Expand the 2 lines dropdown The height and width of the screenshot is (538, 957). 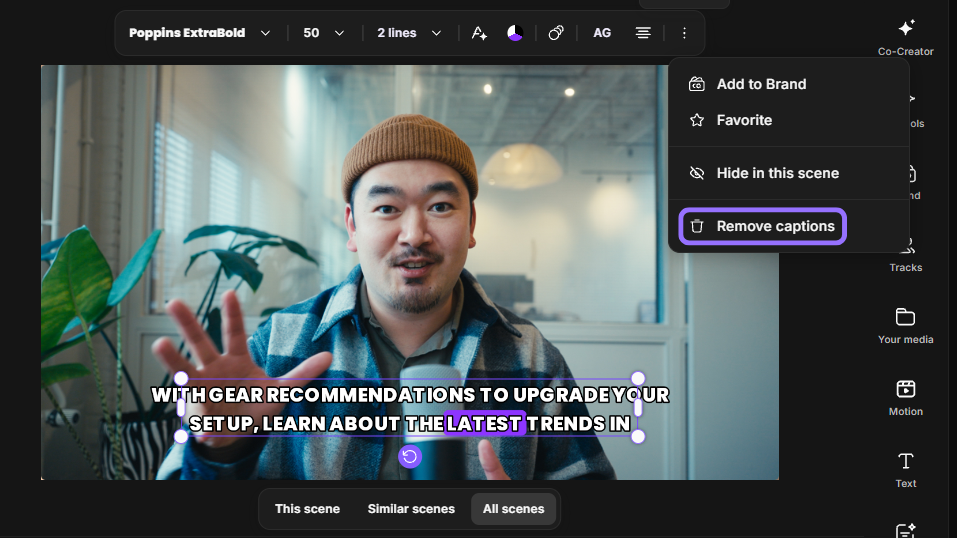[x=409, y=33]
